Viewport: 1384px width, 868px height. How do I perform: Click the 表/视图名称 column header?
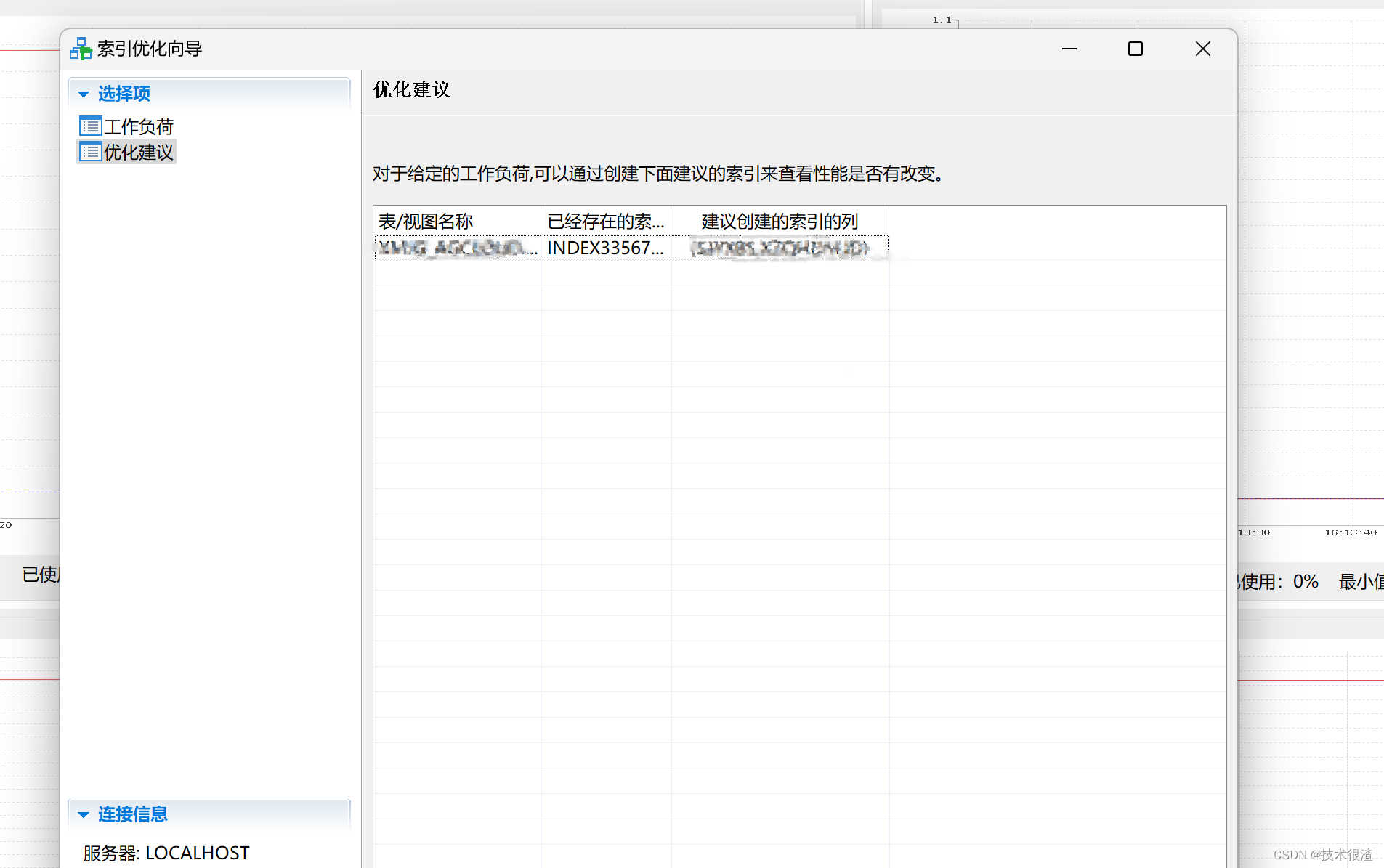coord(426,221)
